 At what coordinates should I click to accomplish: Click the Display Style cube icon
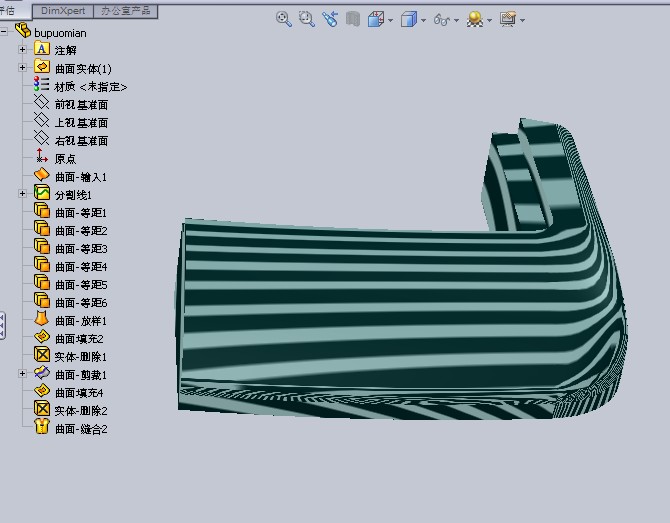(x=408, y=19)
